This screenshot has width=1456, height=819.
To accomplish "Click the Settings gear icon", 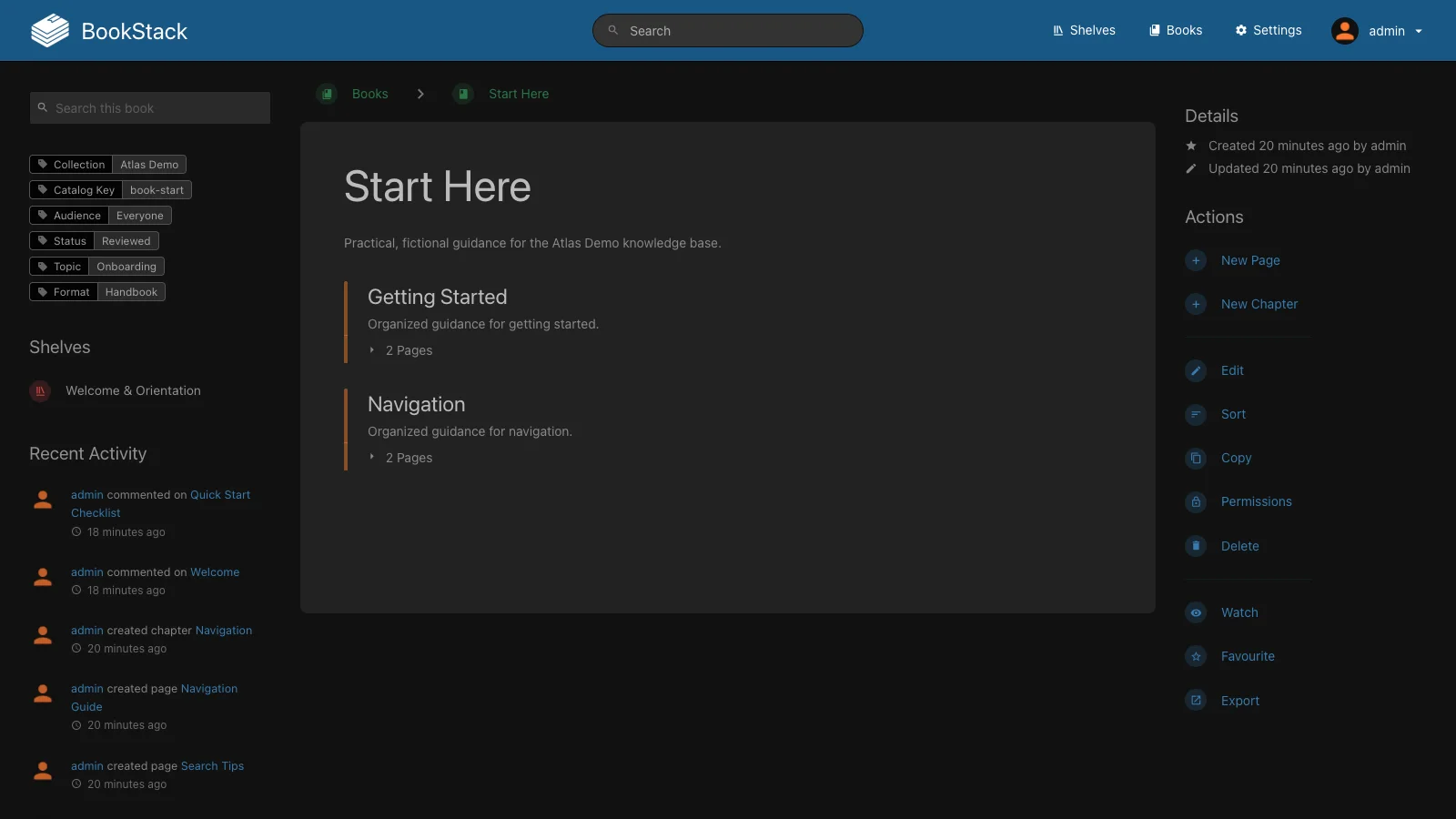I will point(1241,30).
